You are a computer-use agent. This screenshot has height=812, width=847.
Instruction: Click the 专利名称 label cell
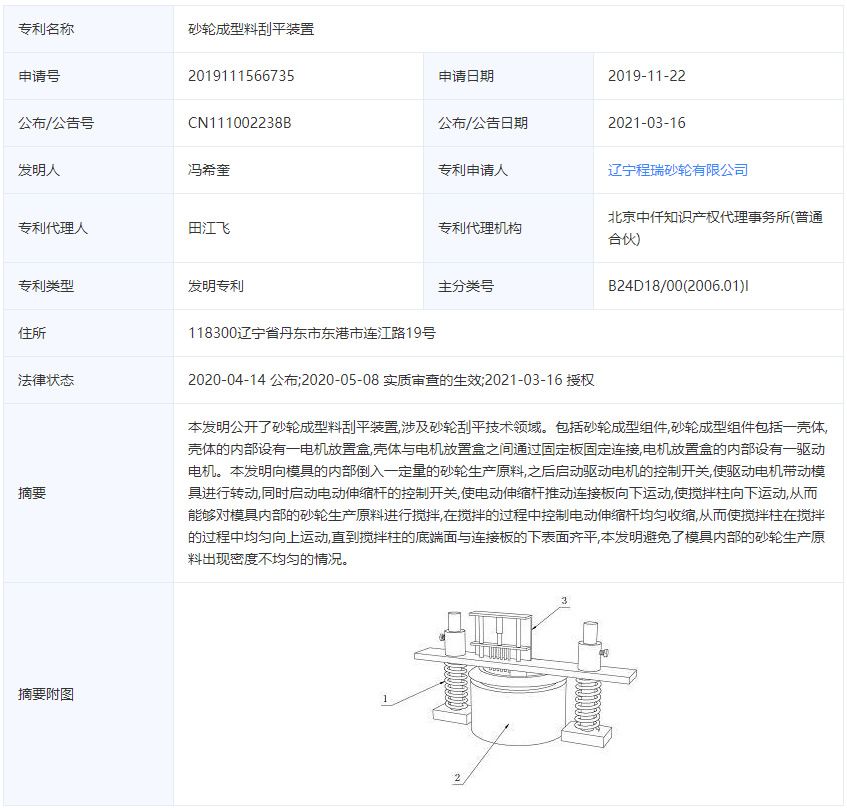89,29
